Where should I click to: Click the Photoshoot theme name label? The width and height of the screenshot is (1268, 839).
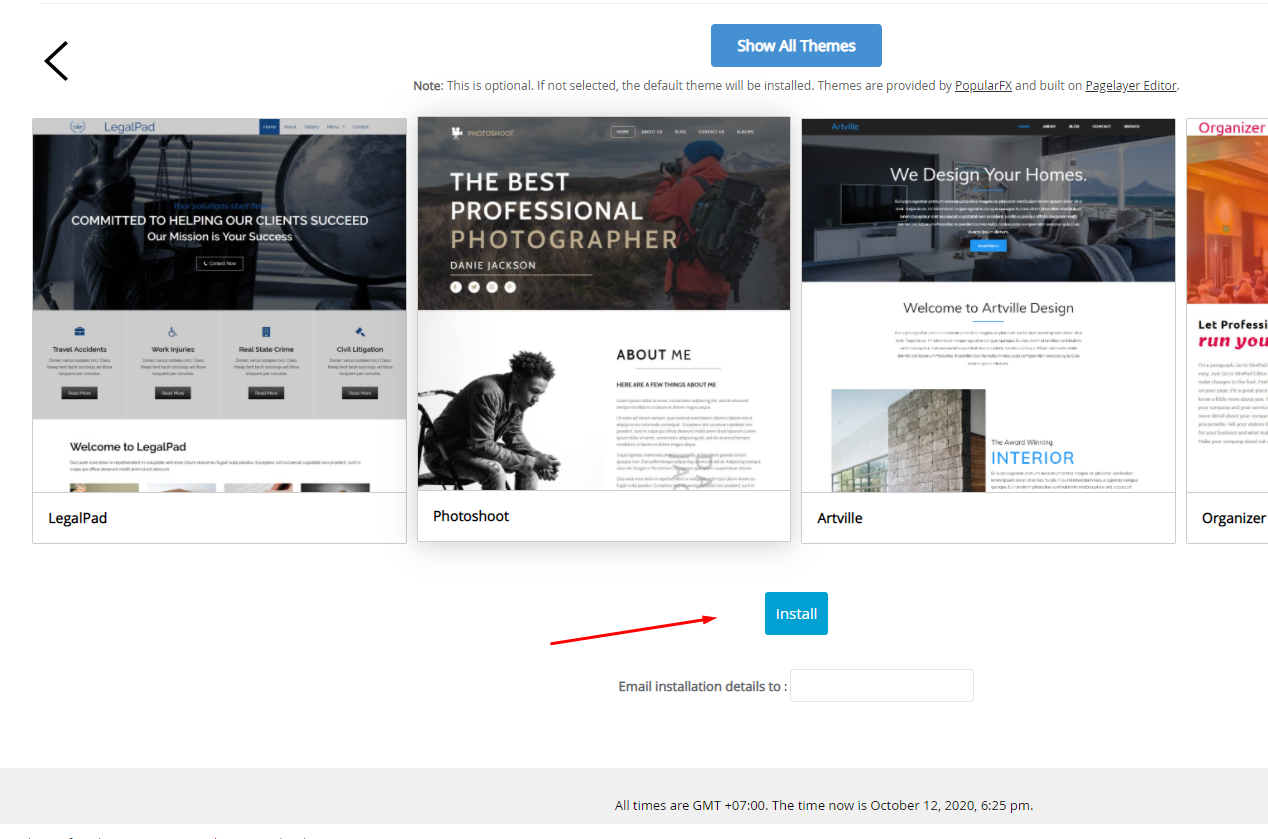tap(471, 516)
